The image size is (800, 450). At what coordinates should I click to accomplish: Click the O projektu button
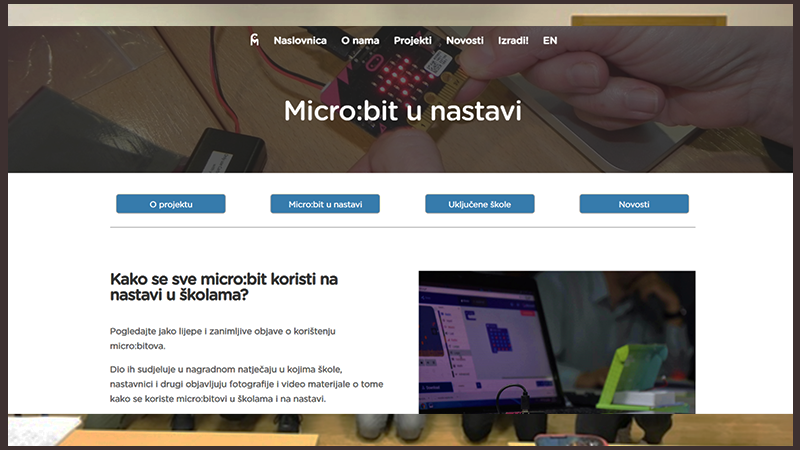(171, 204)
